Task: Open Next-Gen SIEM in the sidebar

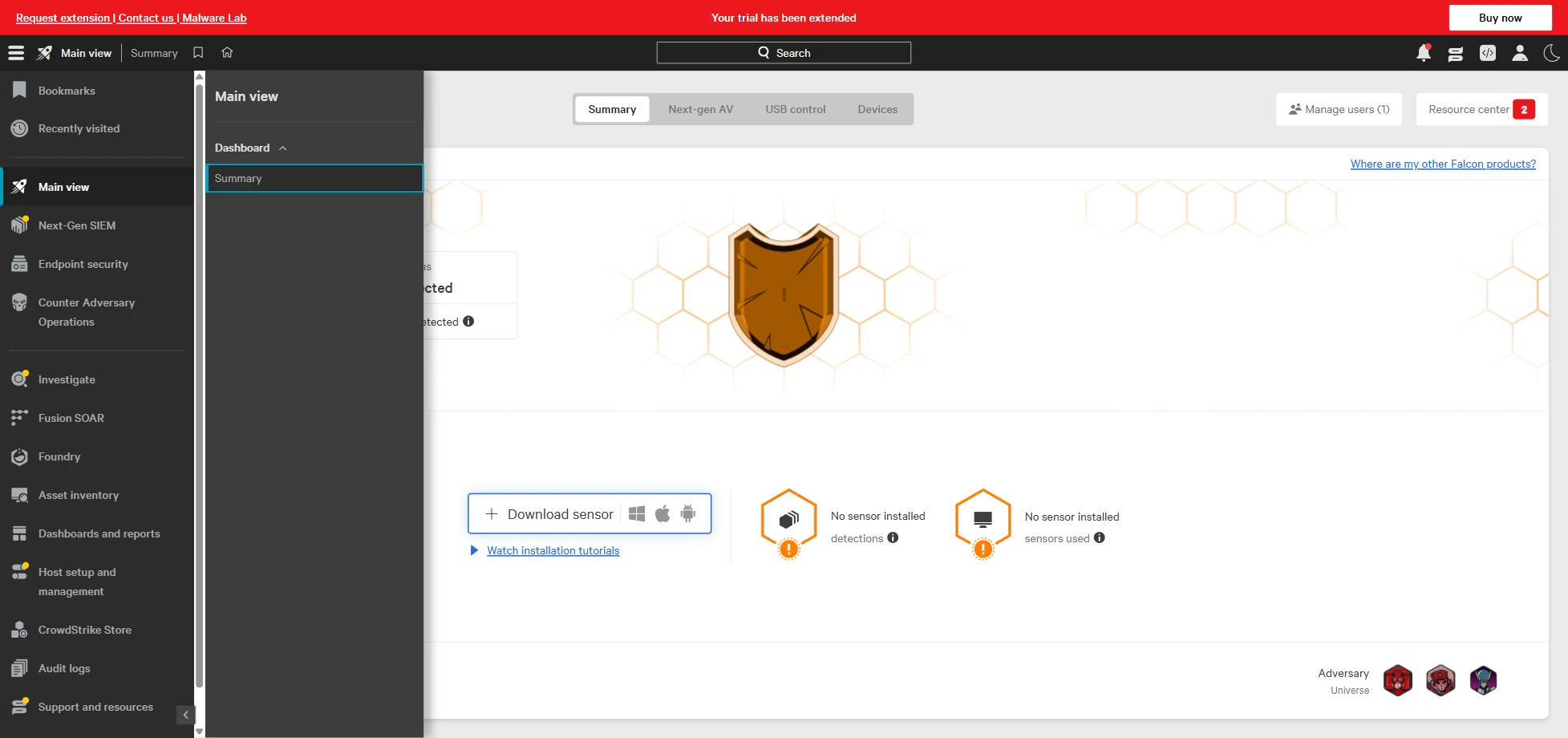Action: [97, 225]
